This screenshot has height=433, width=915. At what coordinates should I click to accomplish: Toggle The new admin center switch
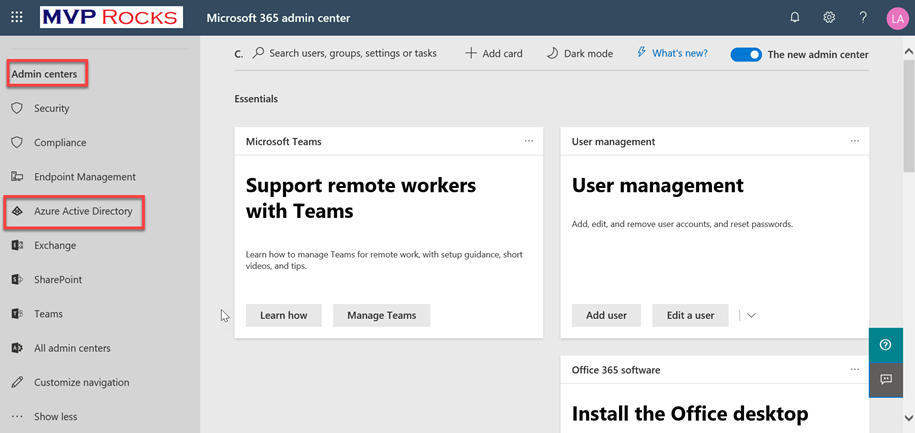click(x=746, y=54)
